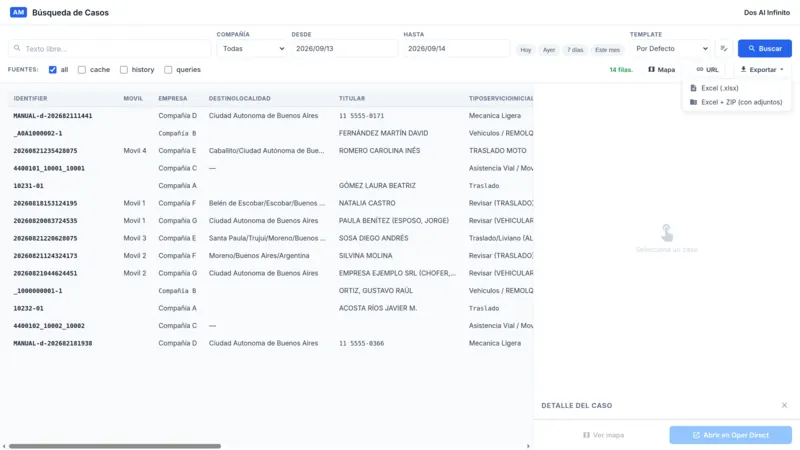
Task: Click the Excel (.xlsx) file icon
Action: 693,88
